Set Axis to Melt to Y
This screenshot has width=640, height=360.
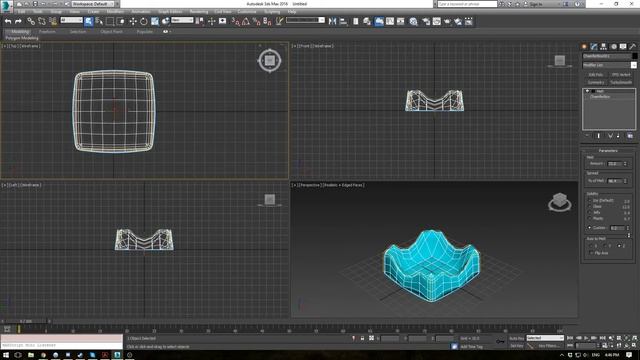(x=605, y=246)
